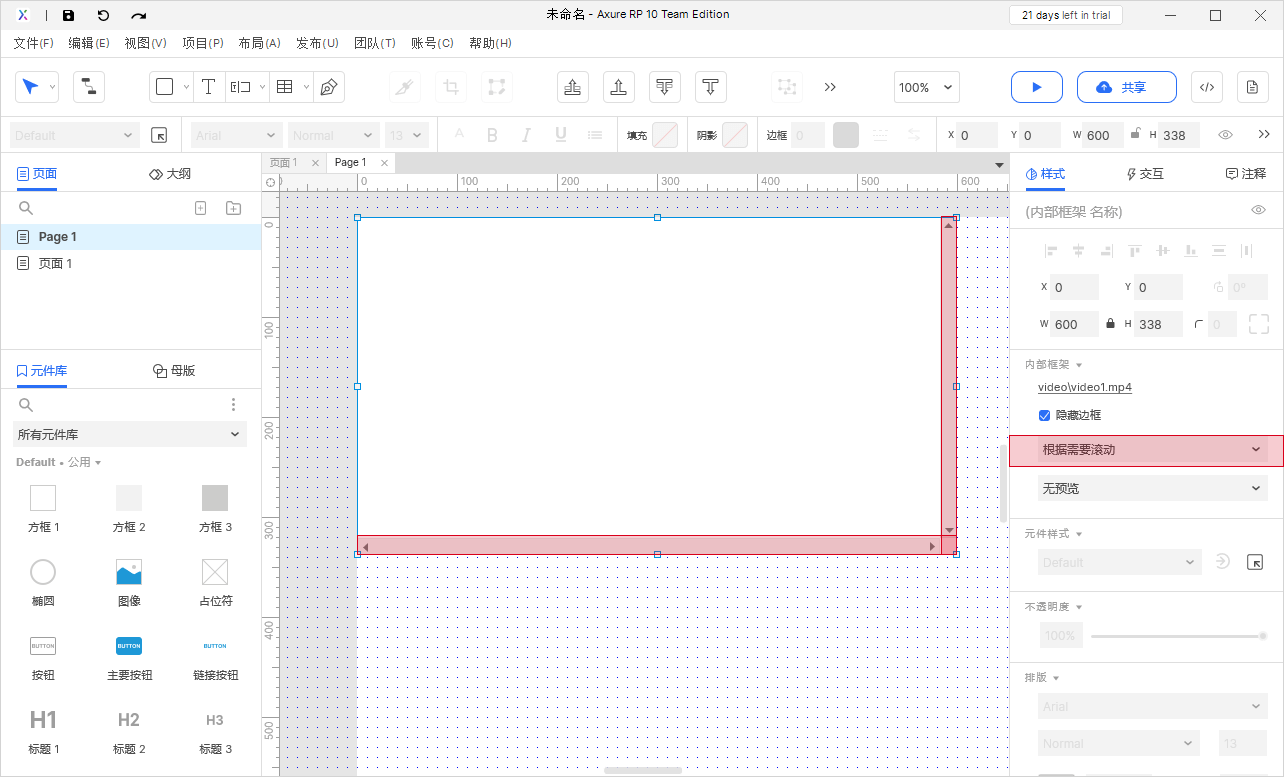Viewport: 1284px width, 777px height.
Task: Click the redo arrow icon
Action: click(x=139, y=15)
